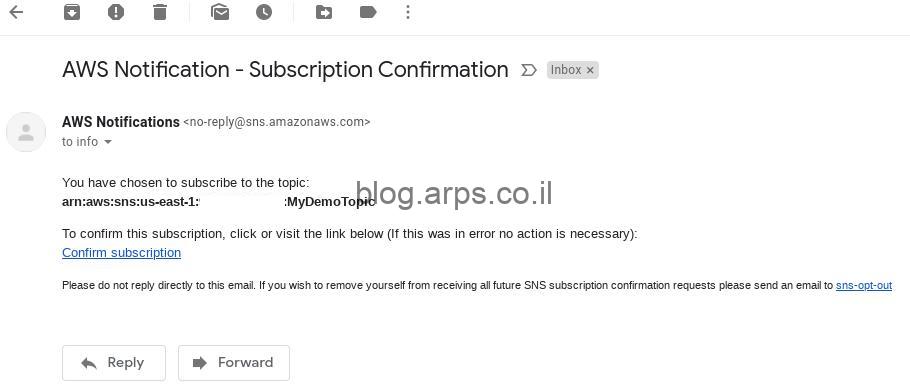
Task: Toggle the importance marker beside subject
Action: pos(528,70)
